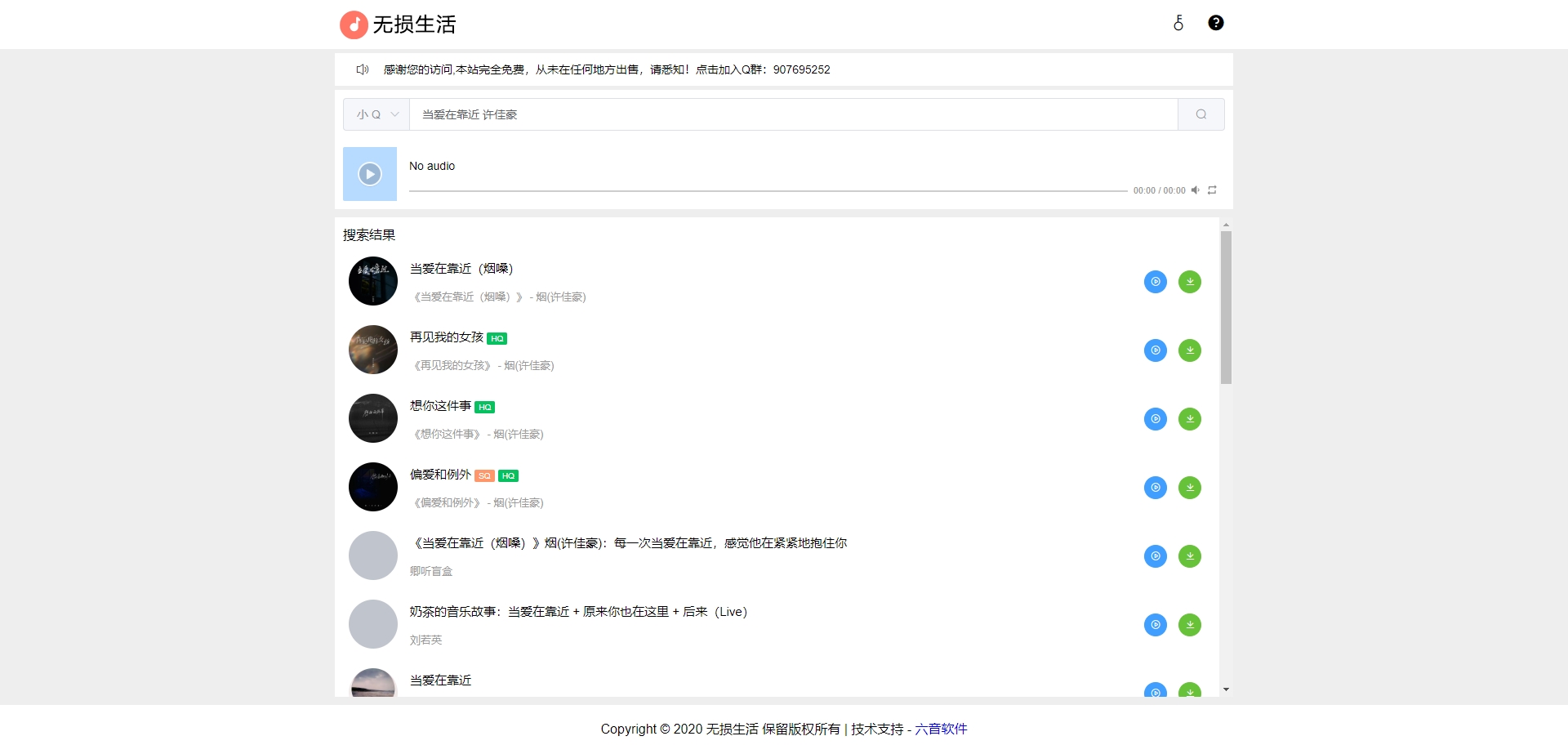Play 刘若英's 奶茶的音乐故事 track
The height and width of the screenshot is (754, 1568).
point(1155,625)
